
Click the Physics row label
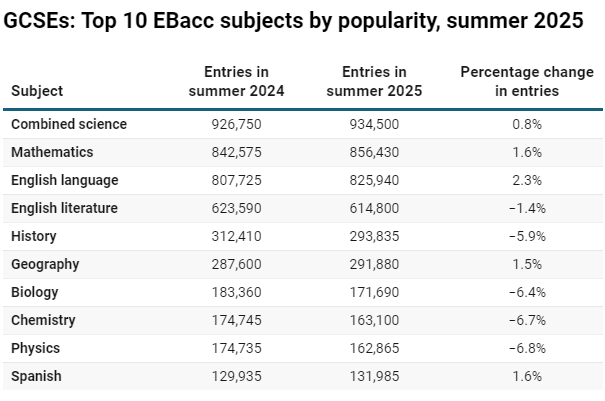pyautogui.click(x=35, y=348)
